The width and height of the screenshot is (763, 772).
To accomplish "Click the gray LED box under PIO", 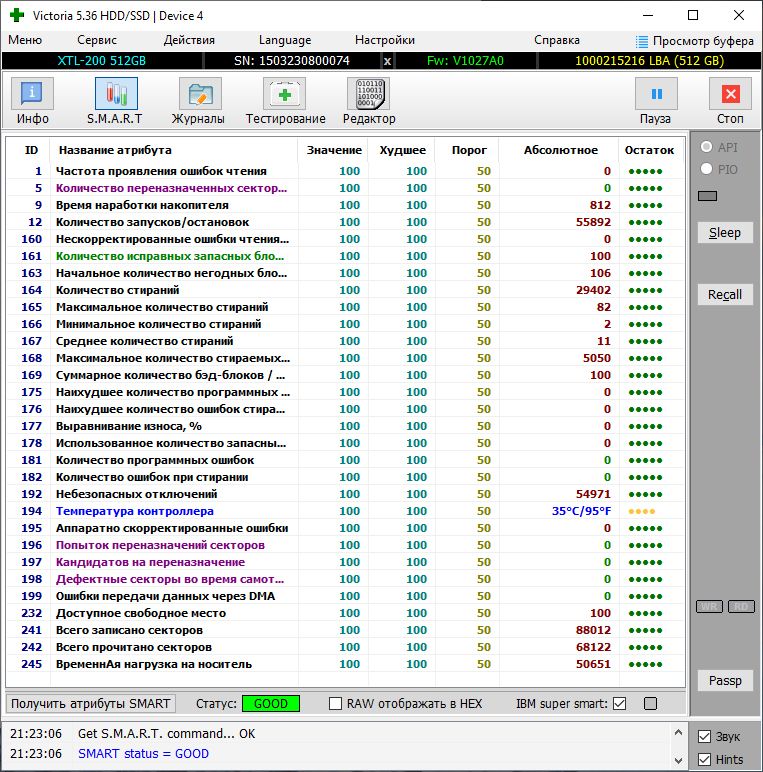I will [707, 196].
